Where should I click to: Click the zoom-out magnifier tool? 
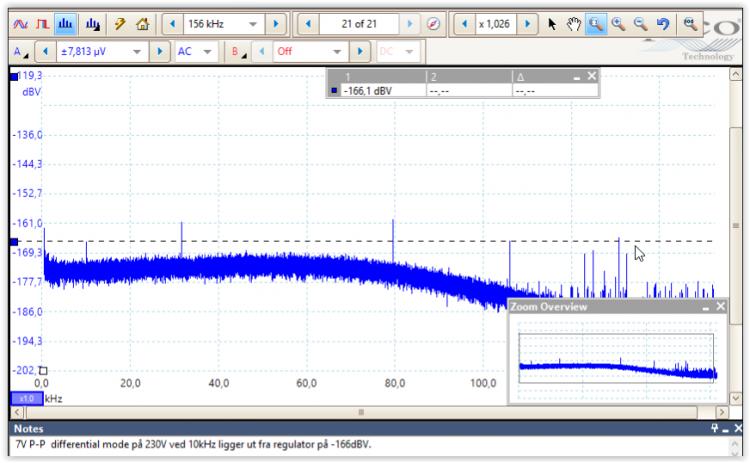tap(640, 22)
